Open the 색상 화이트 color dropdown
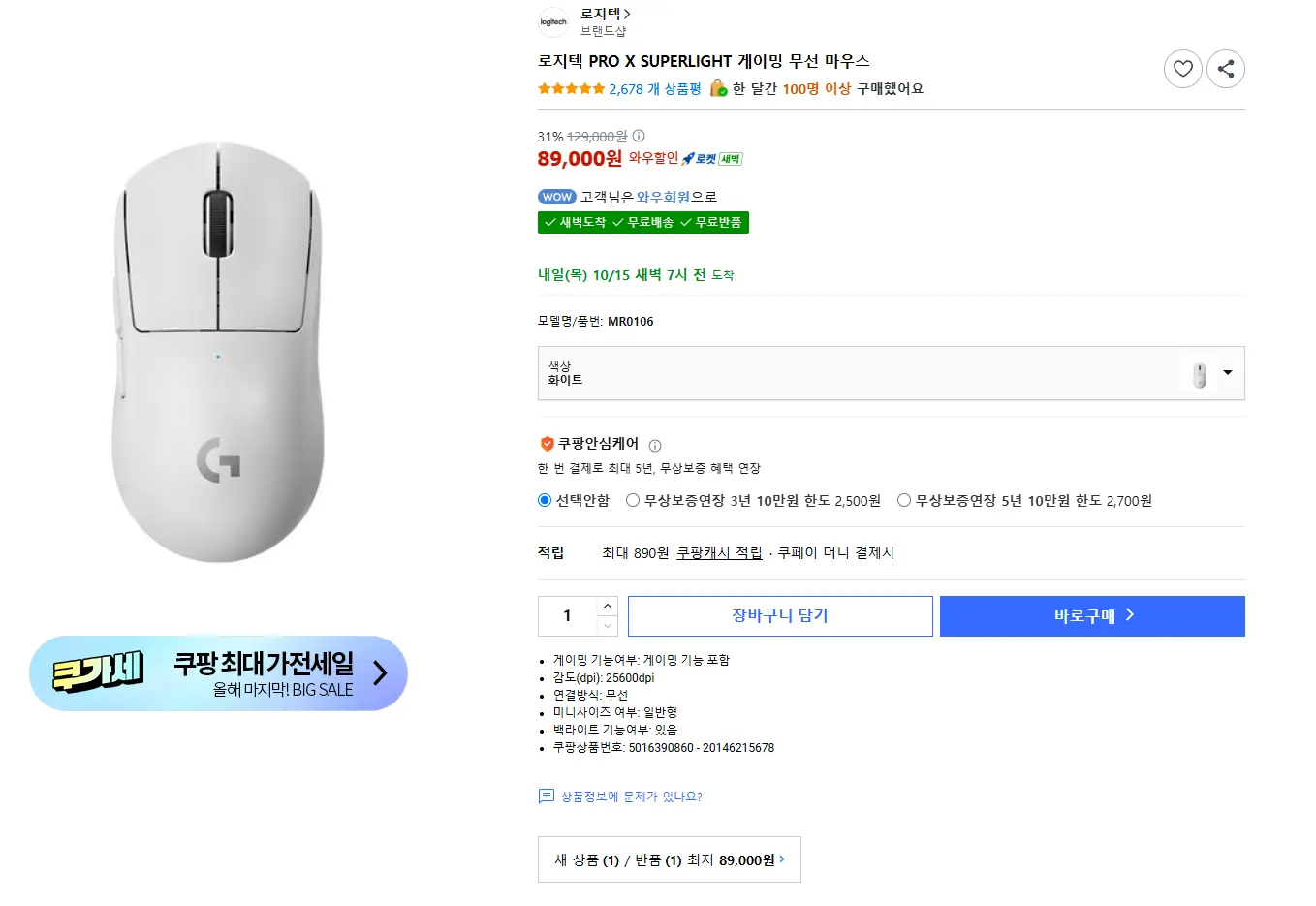Screen dimensions: 1316x906 (x=892, y=373)
